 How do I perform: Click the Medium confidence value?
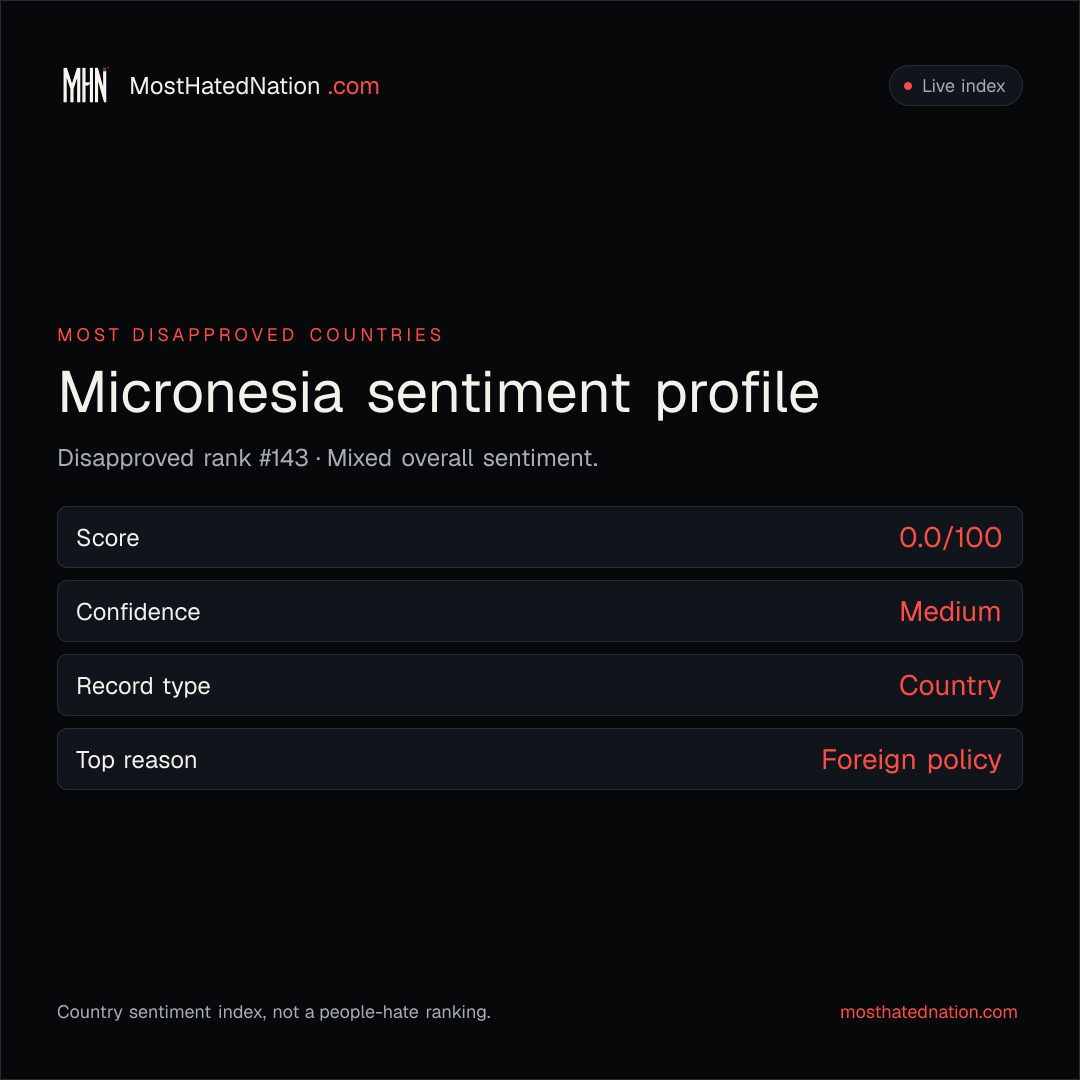[x=950, y=612]
